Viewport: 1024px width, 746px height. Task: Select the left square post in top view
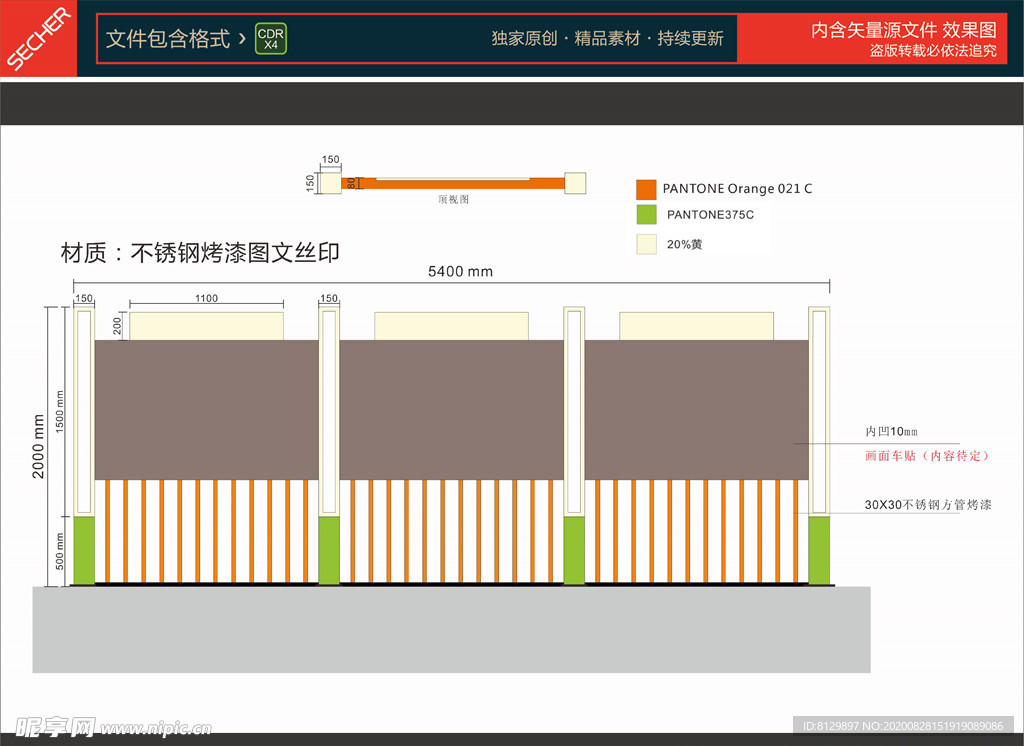(330, 183)
